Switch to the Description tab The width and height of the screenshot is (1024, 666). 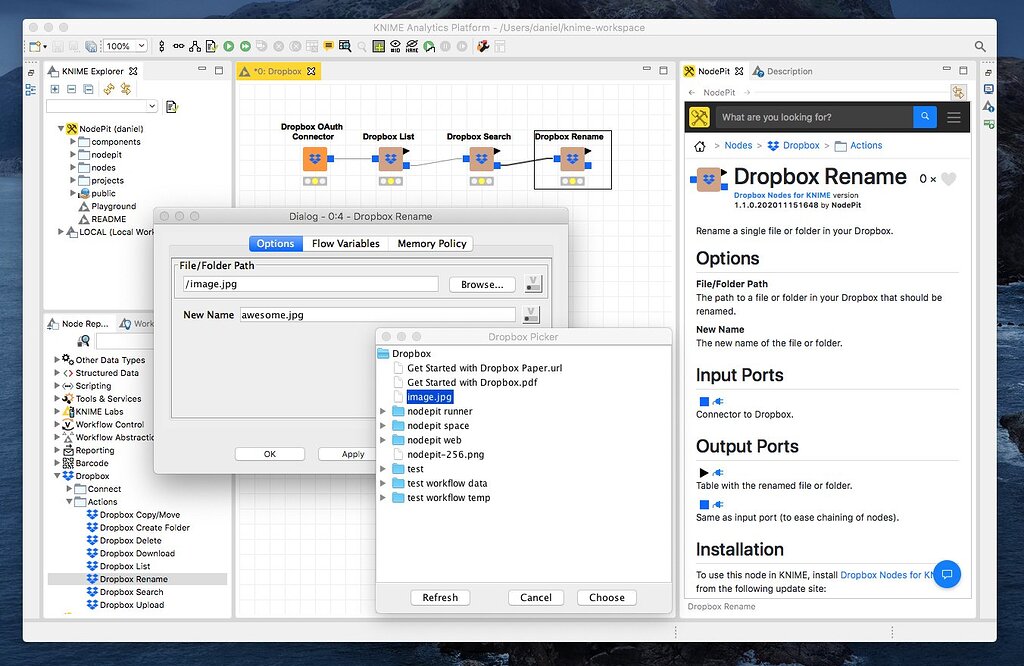click(x=782, y=71)
